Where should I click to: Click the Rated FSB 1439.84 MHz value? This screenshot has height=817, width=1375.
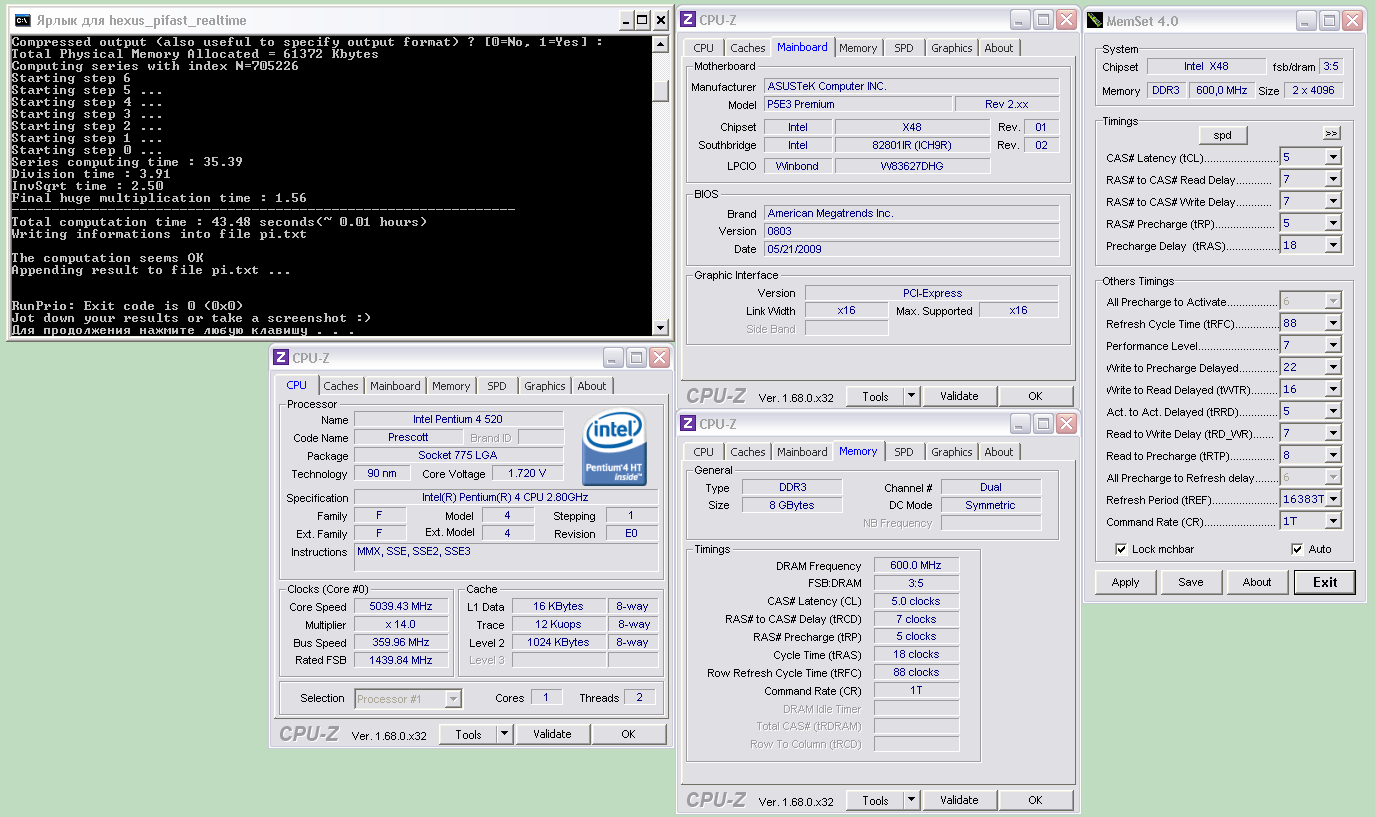pyautogui.click(x=400, y=660)
